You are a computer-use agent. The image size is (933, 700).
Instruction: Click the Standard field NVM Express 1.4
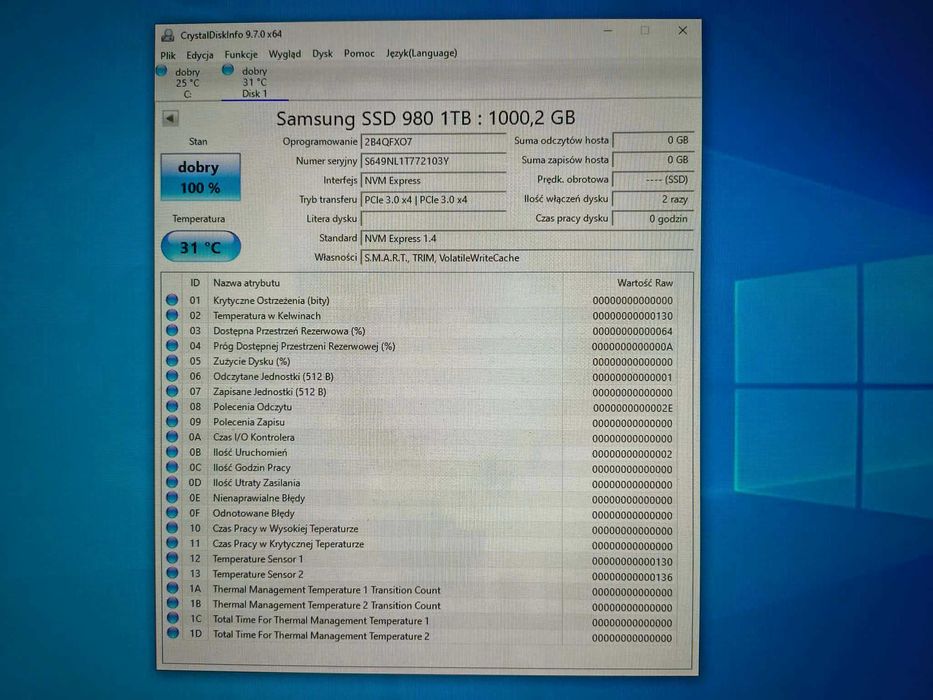pos(526,238)
